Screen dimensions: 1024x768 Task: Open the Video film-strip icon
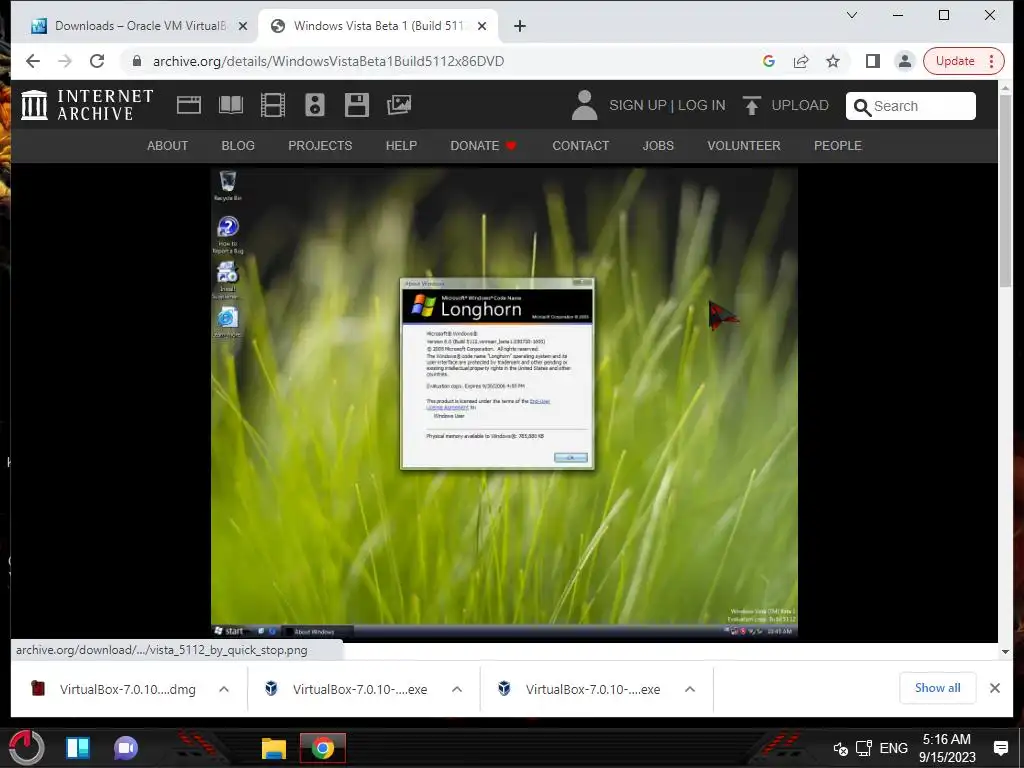(x=272, y=105)
